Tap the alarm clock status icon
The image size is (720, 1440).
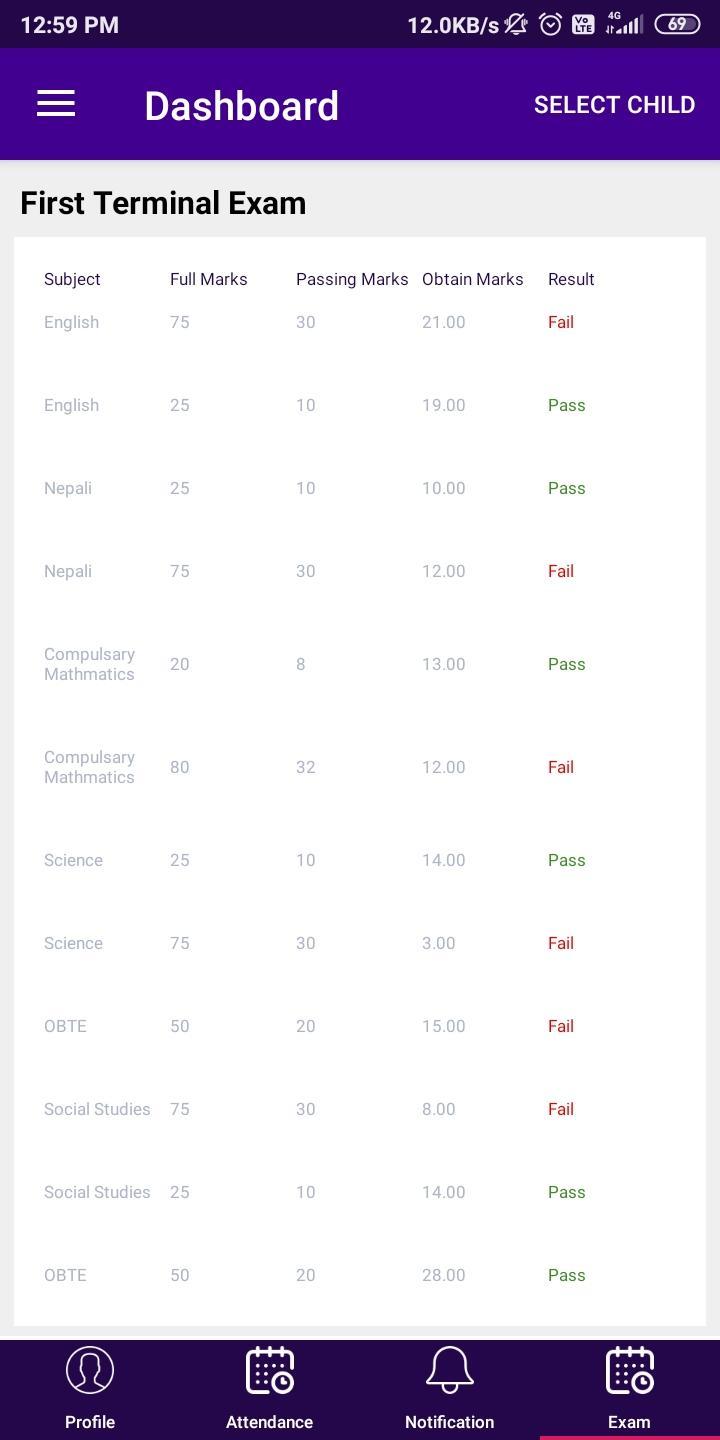pos(550,25)
